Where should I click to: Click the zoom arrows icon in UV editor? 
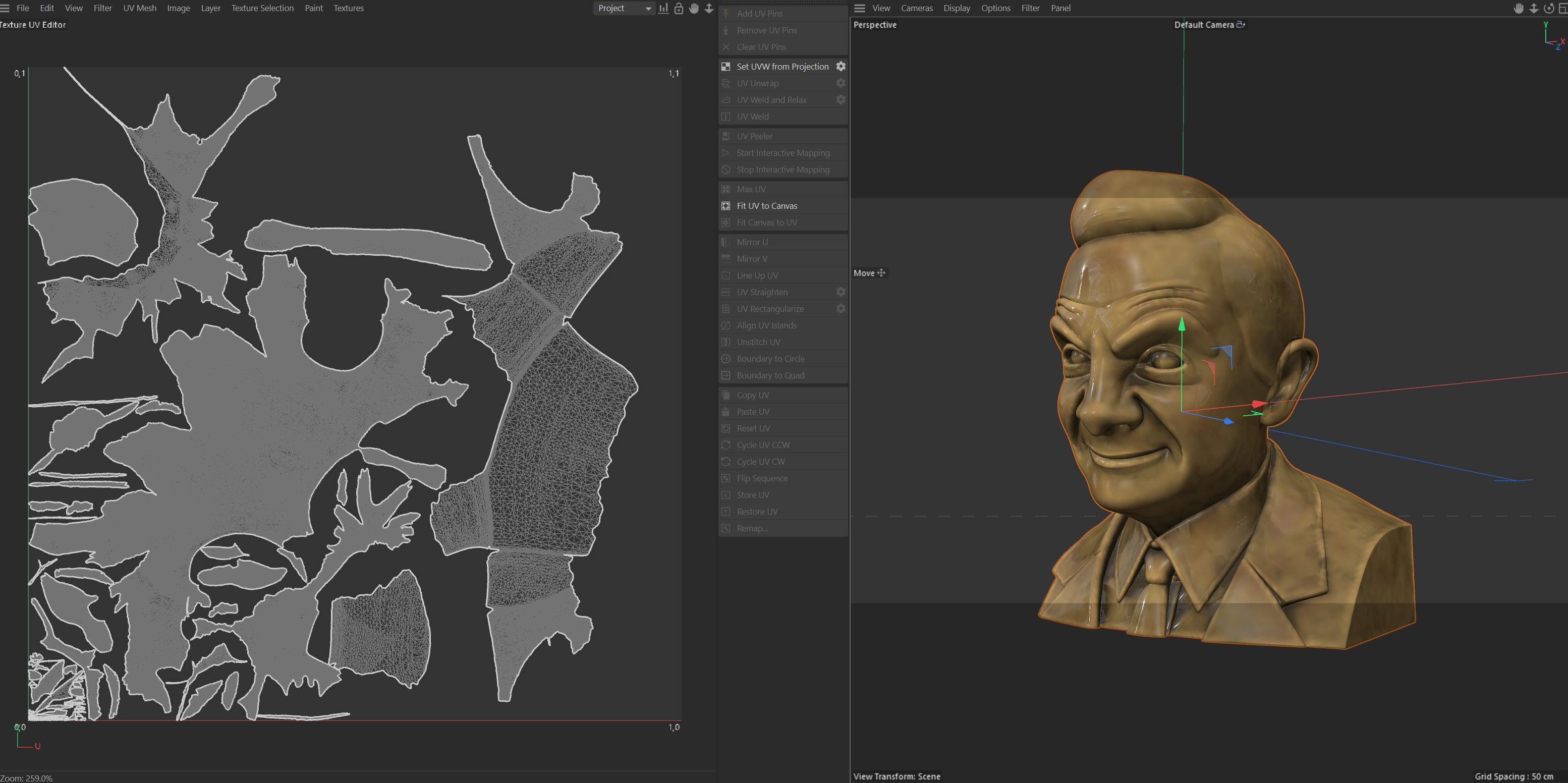pyautogui.click(x=709, y=8)
